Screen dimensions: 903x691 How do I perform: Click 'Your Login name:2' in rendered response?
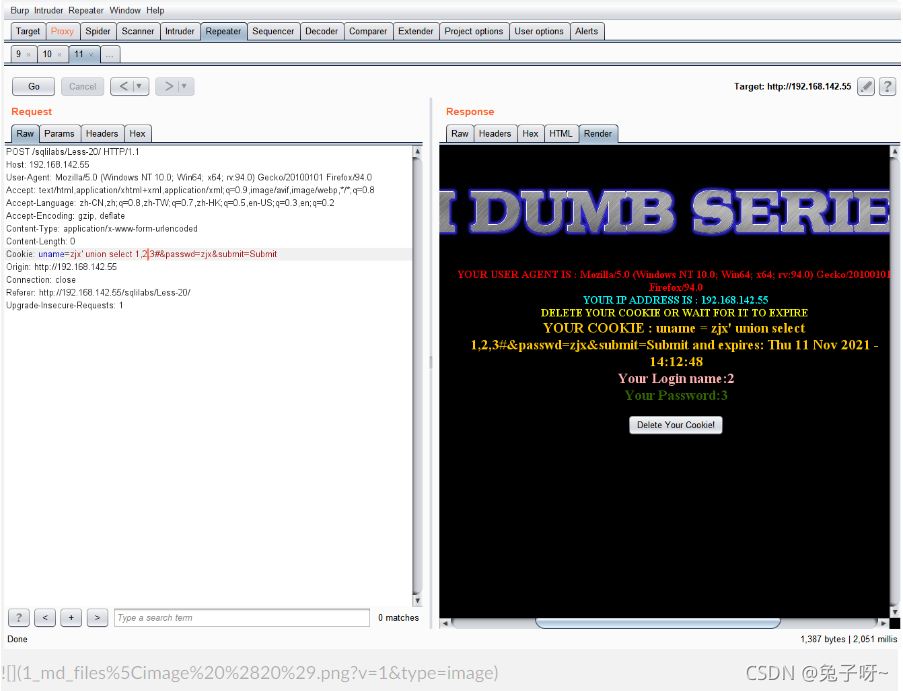click(676, 378)
